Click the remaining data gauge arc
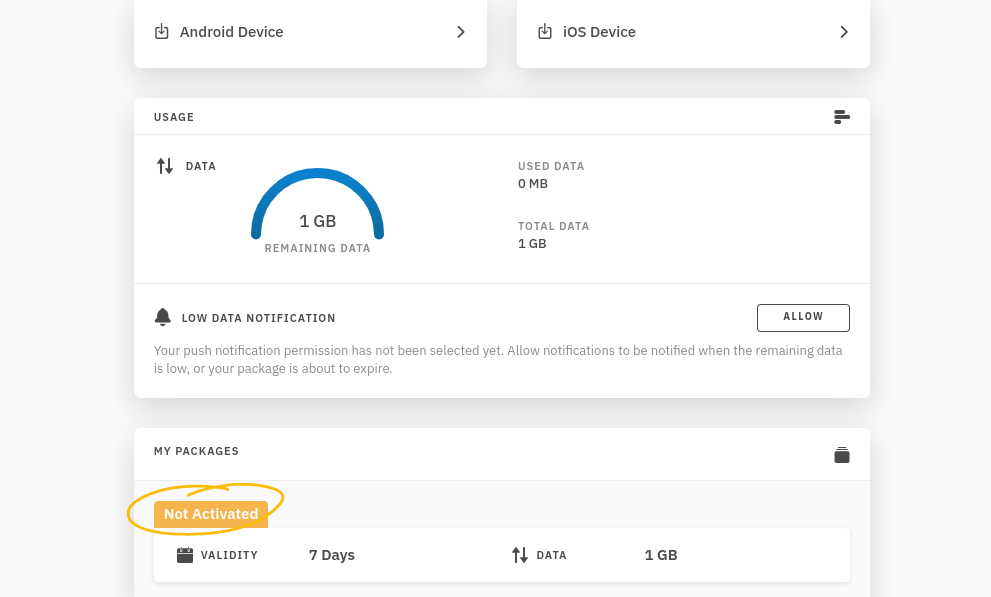991x597 pixels. pos(317,203)
